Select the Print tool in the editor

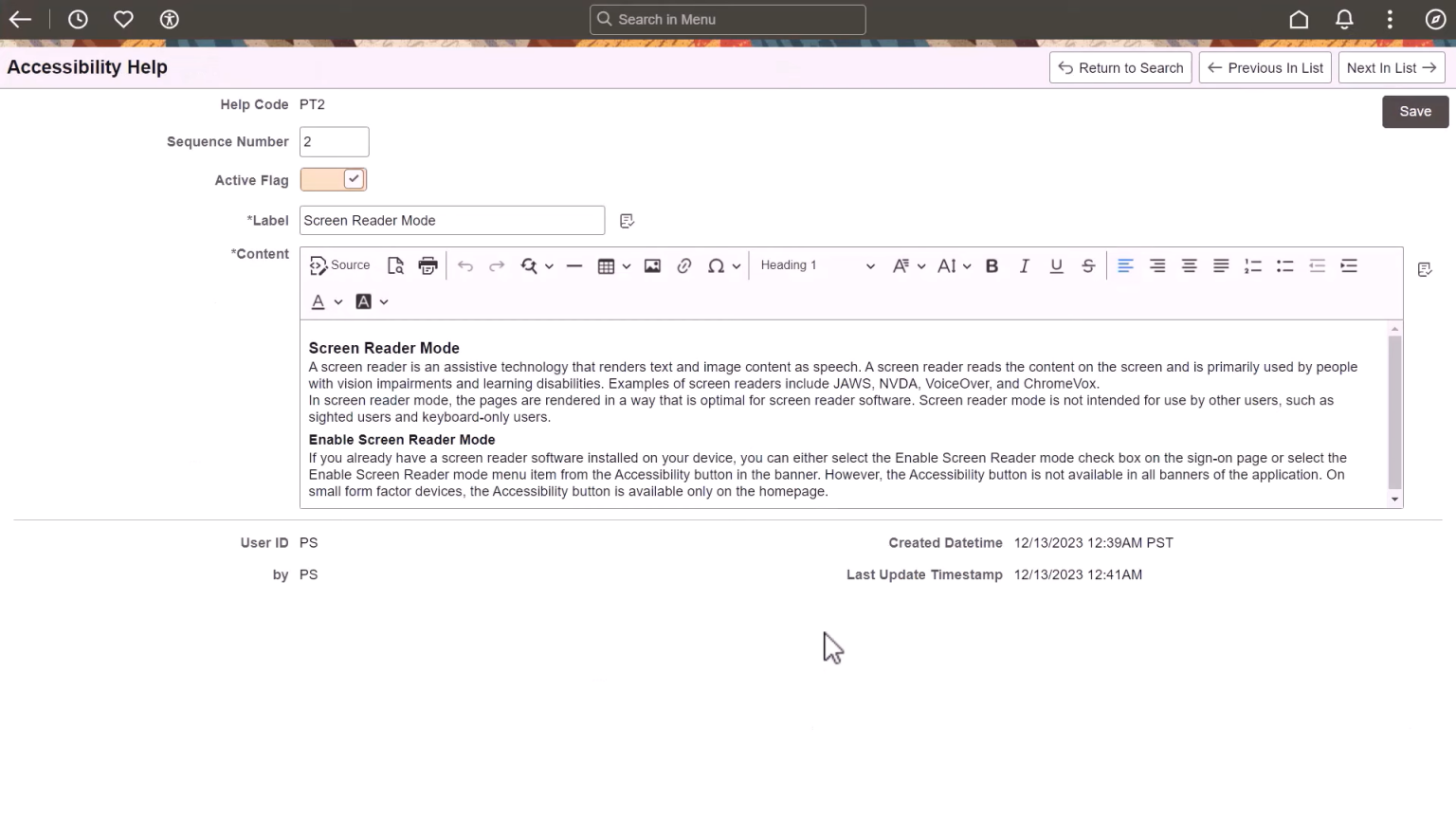(x=428, y=265)
